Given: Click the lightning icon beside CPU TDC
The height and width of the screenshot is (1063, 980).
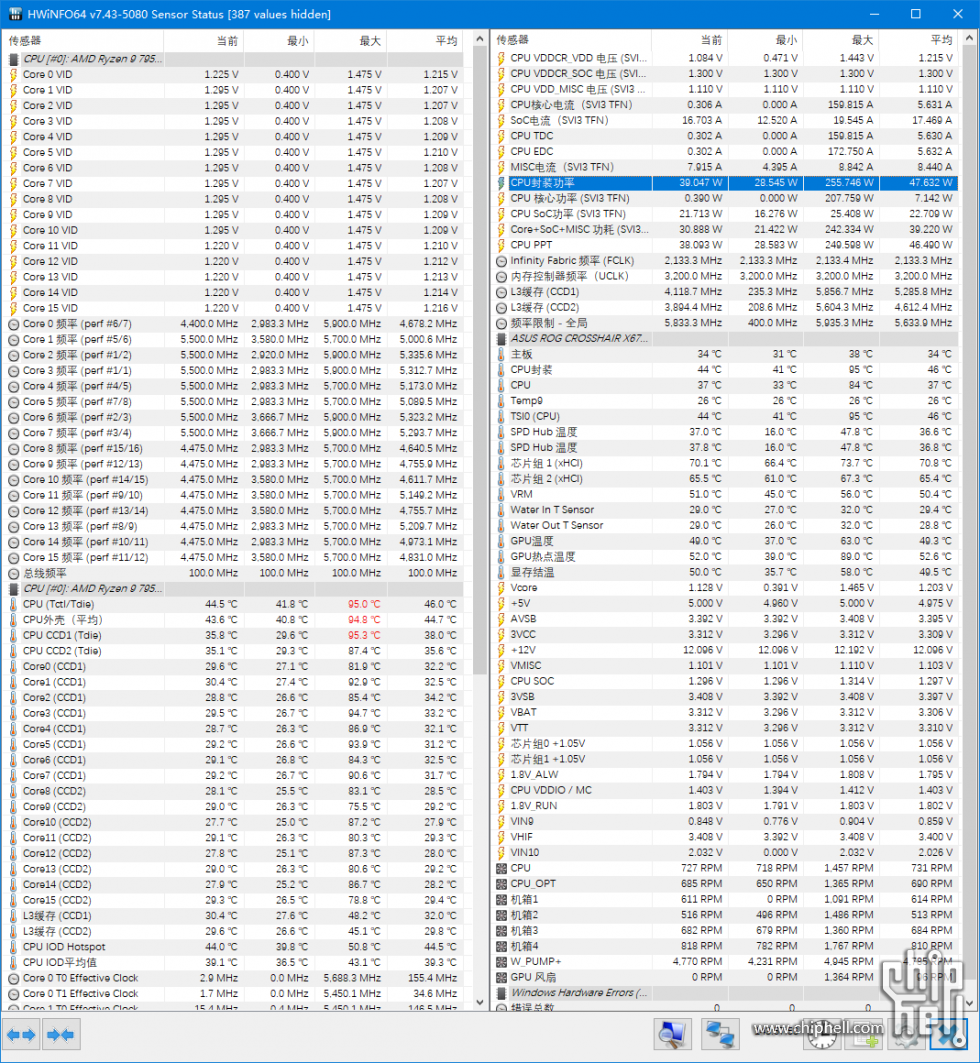Looking at the screenshot, I should click(501, 136).
